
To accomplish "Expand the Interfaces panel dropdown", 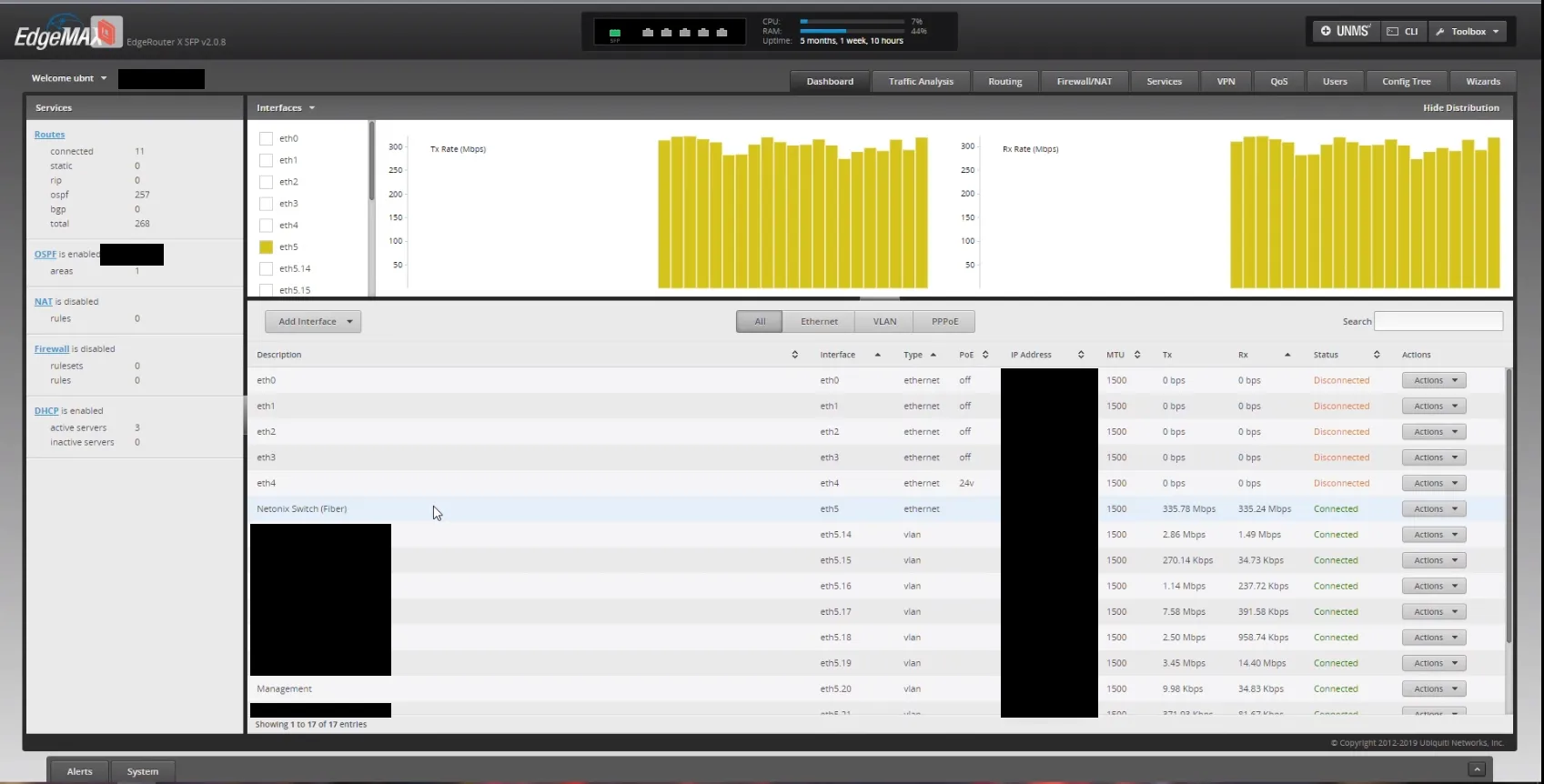I will coord(286,107).
